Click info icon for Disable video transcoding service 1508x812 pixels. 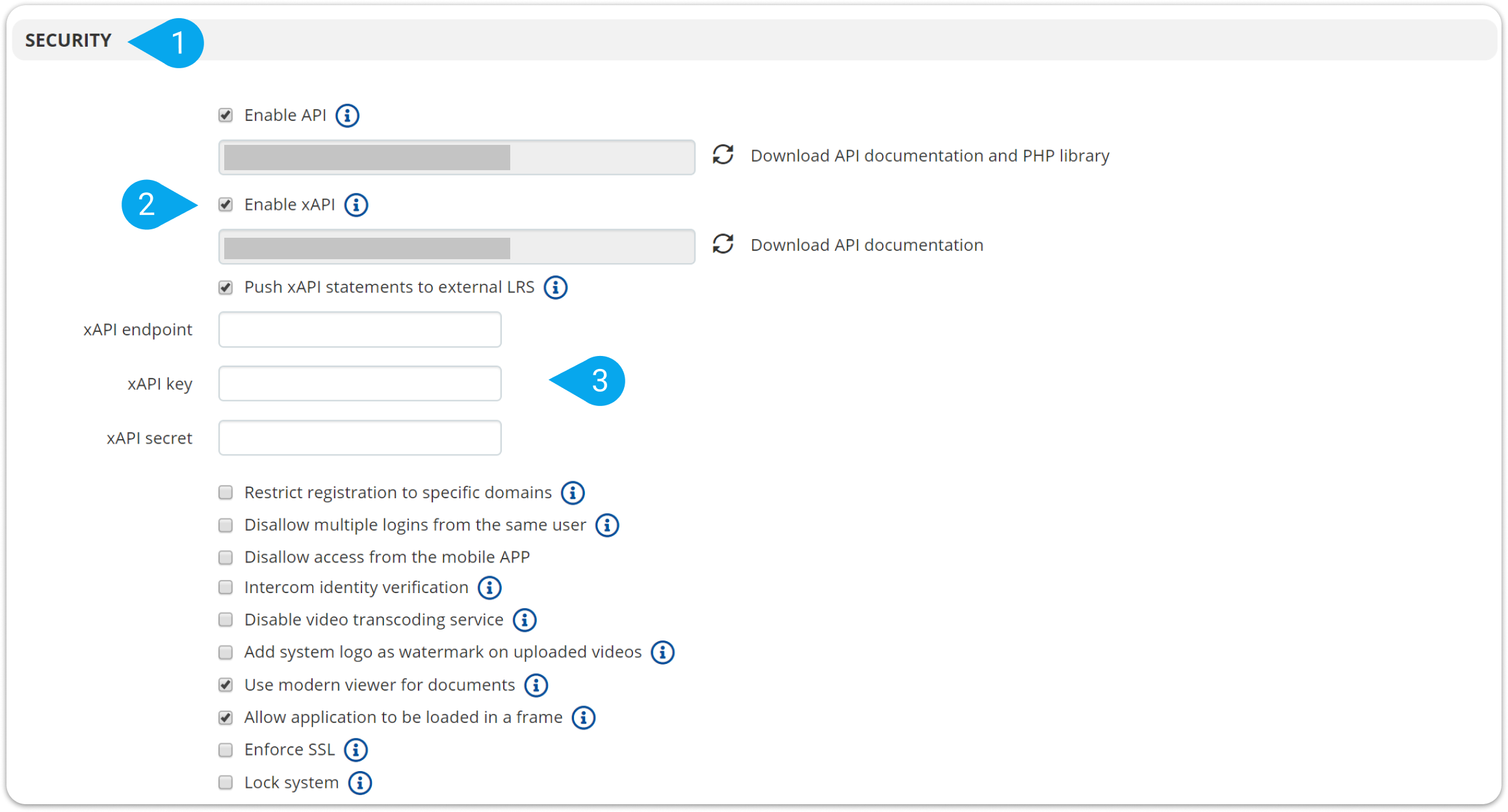524,620
